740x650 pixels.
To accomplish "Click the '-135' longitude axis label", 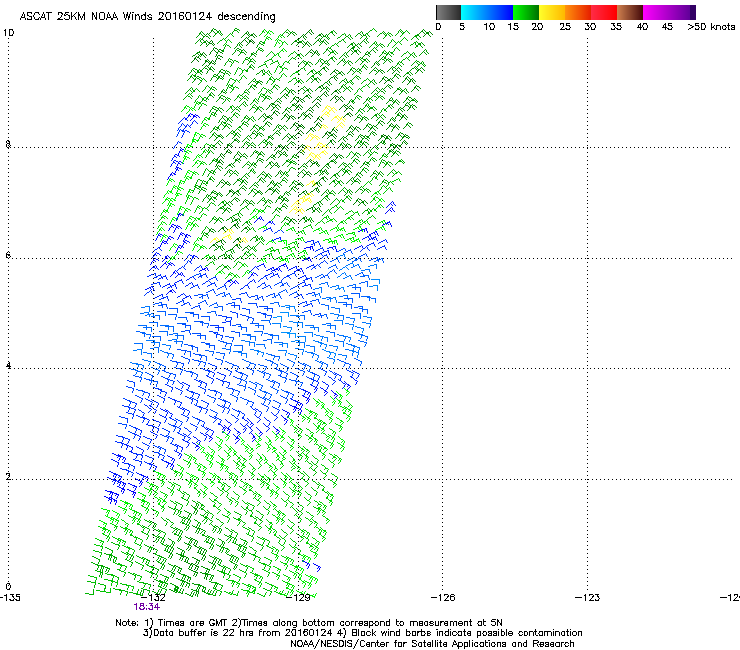I will (x=10, y=597).
